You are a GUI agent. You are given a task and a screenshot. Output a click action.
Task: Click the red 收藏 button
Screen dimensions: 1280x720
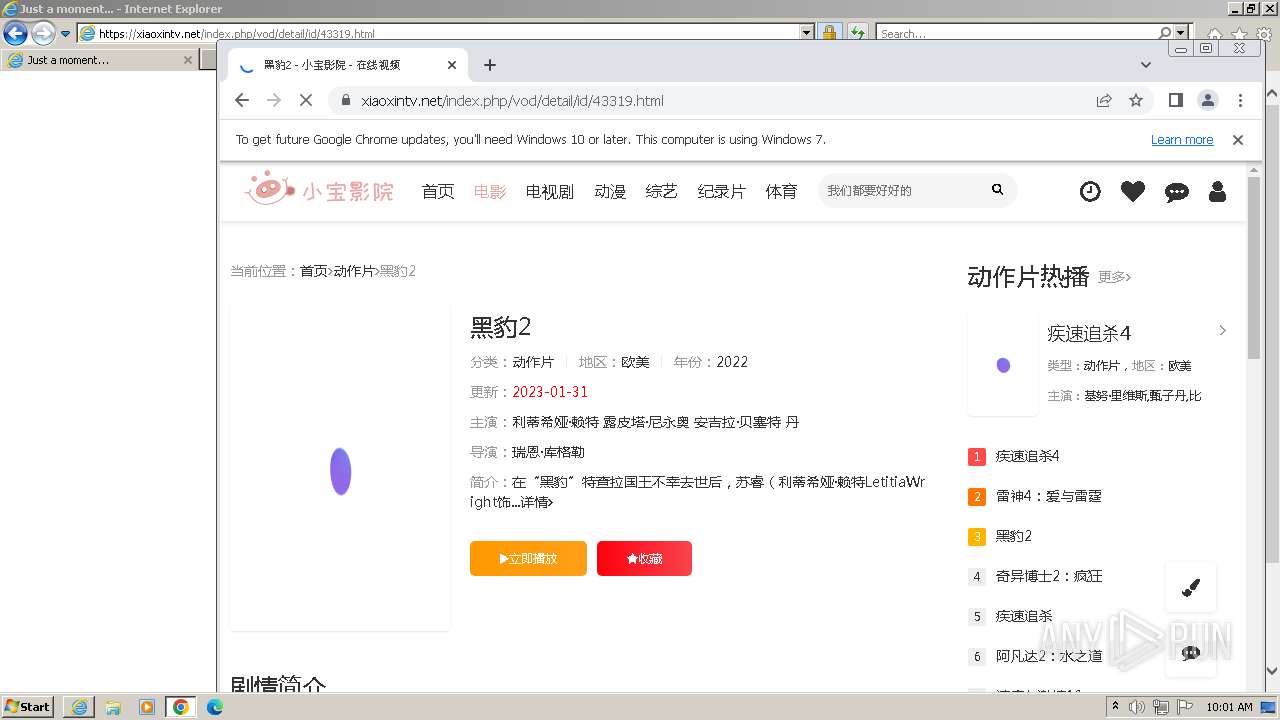[644, 558]
